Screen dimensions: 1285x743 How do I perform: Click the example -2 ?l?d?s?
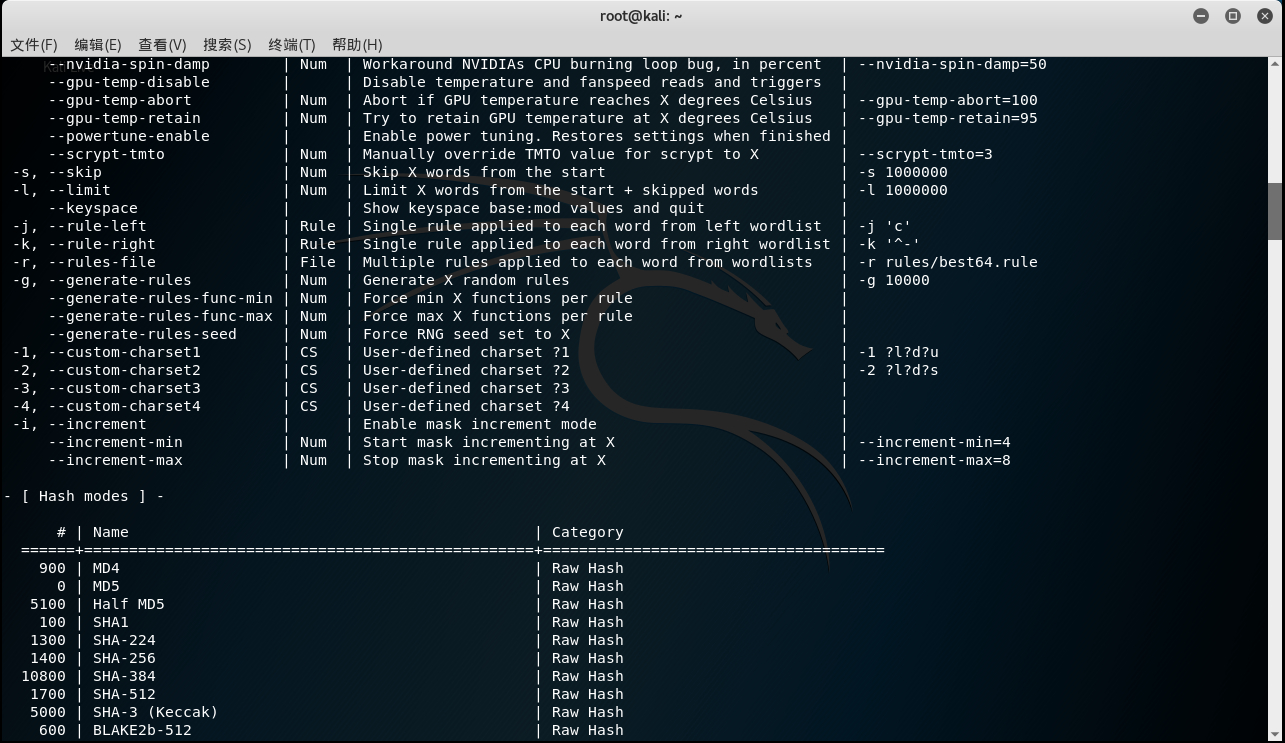point(899,370)
